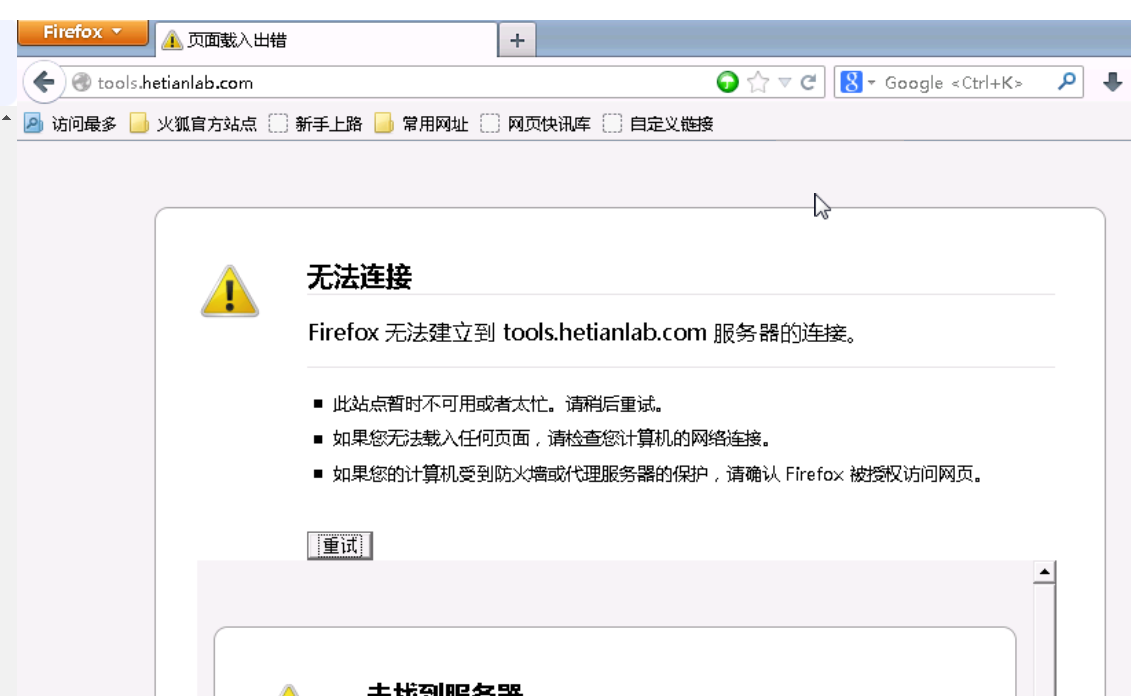Image resolution: width=1131 pixels, height=696 pixels.
Task: Open the downloads arrow icon
Action: (x=1112, y=82)
